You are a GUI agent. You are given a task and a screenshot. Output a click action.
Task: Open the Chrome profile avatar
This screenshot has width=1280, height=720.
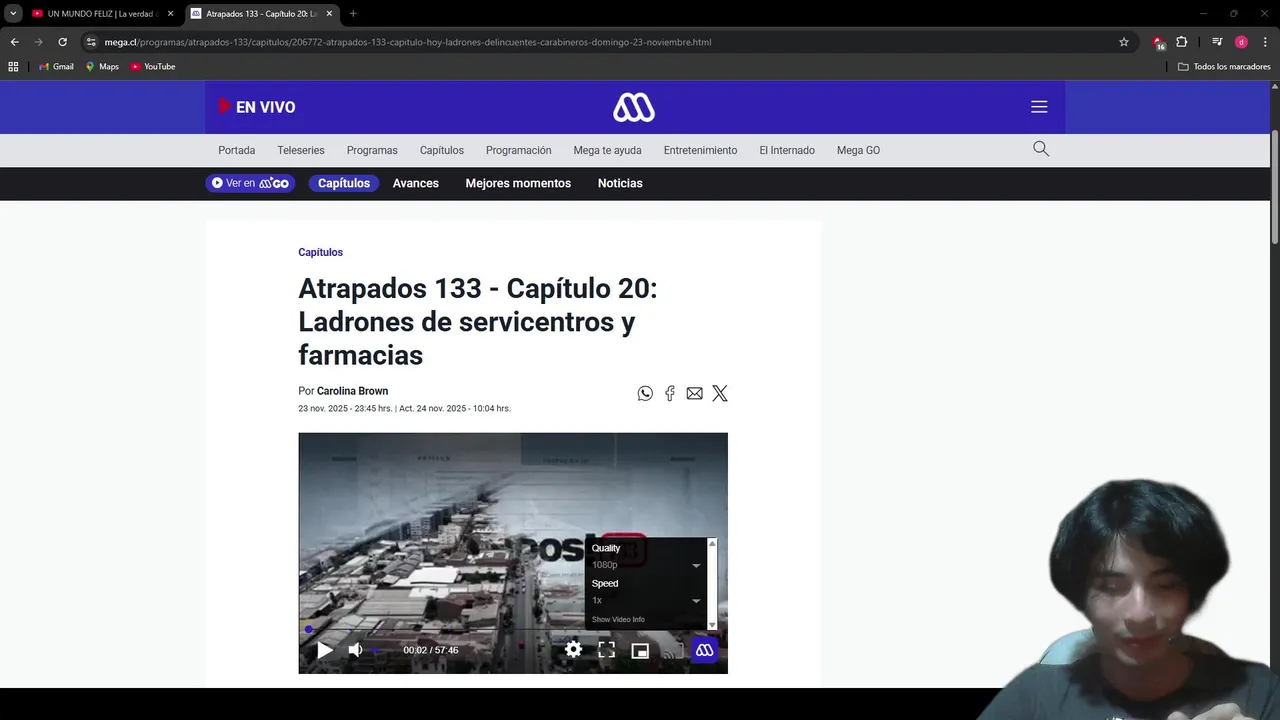click(1241, 42)
